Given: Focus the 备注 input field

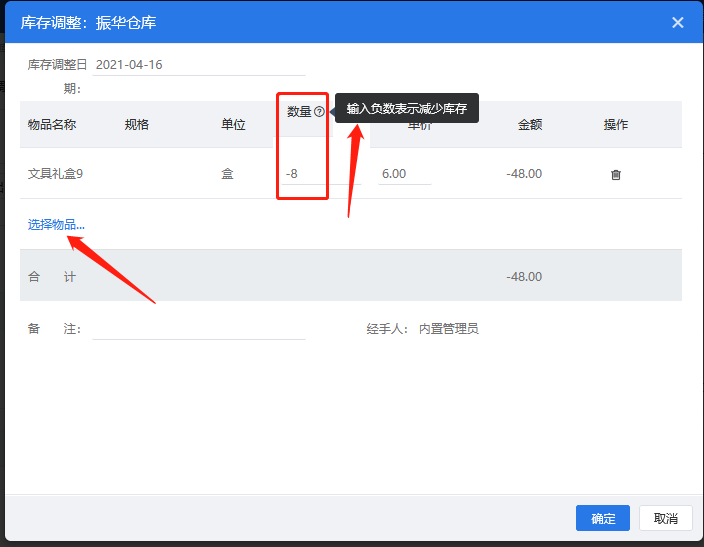Looking at the screenshot, I should point(199,329).
